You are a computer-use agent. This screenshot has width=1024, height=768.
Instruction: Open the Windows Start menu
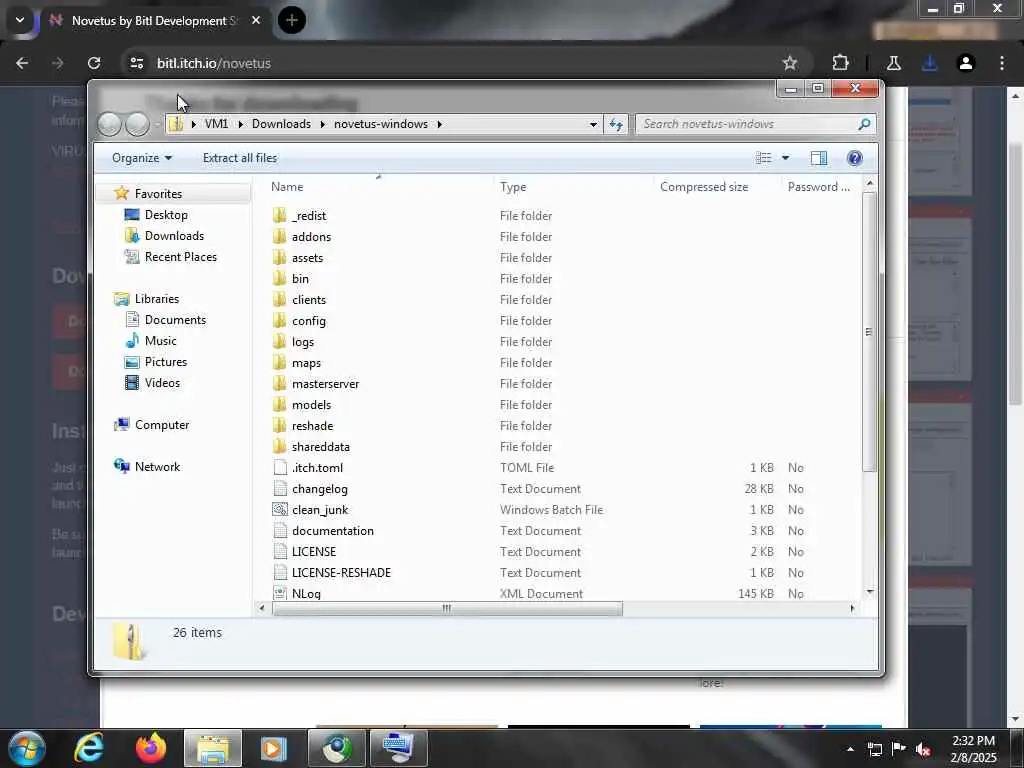tap(27, 748)
